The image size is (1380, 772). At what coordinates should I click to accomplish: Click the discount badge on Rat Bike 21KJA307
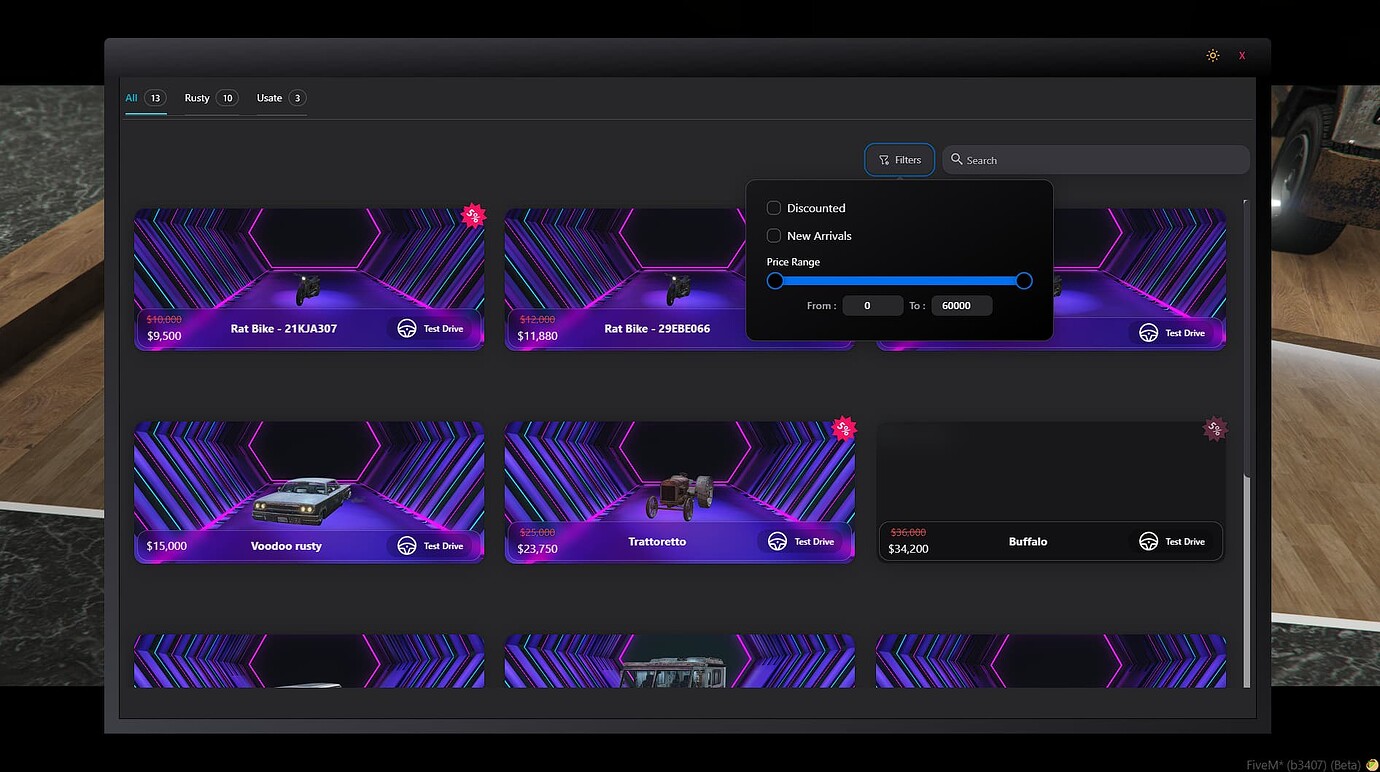pos(473,215)
